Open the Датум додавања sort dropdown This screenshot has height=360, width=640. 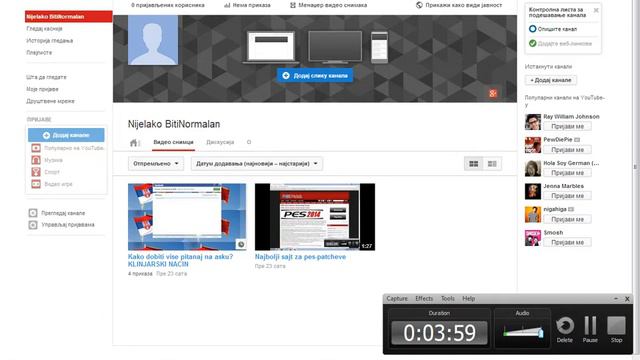coord(257,164)
